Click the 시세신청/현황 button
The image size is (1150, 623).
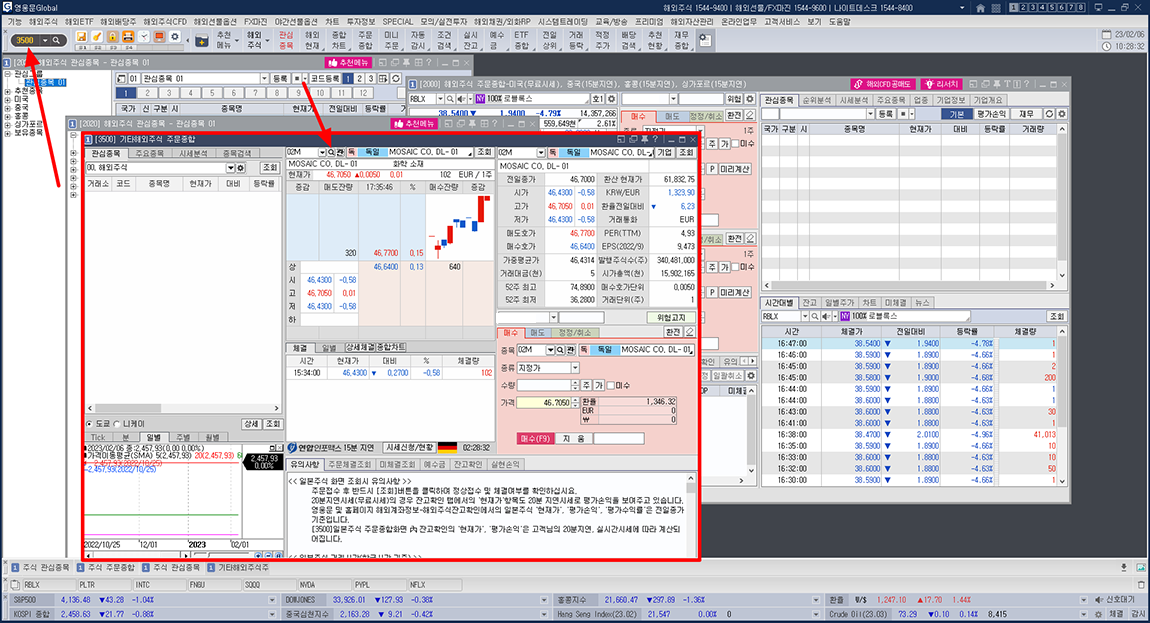[x=409, y=447]
